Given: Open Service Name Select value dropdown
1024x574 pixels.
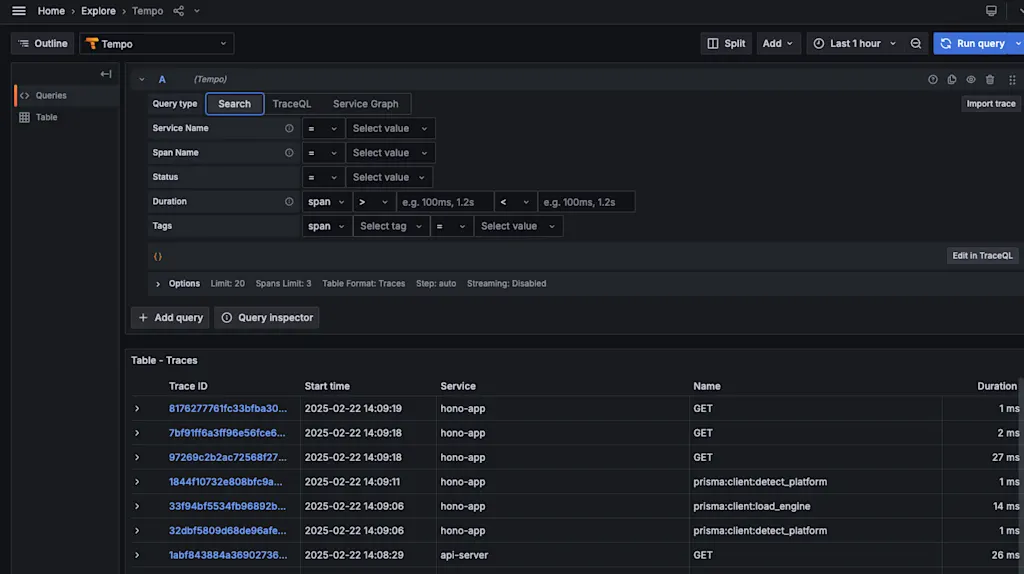Looking at the screenshot, I should [x=390, y=128].
